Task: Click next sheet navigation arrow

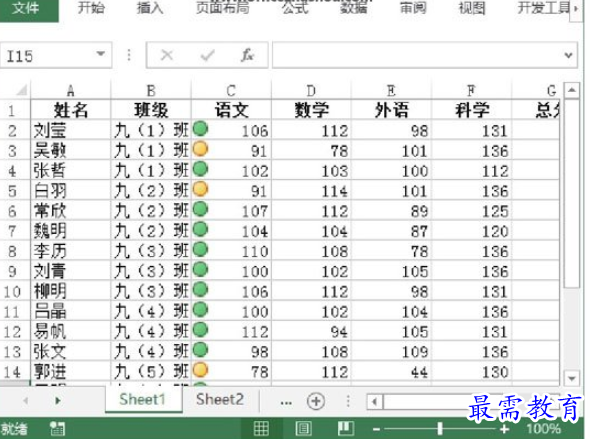Action: [x=58, y=400]
